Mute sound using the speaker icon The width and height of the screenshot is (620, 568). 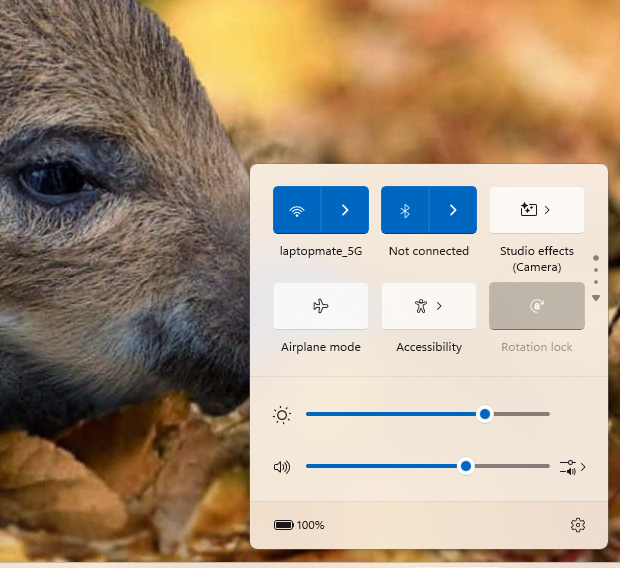point(282,467)
